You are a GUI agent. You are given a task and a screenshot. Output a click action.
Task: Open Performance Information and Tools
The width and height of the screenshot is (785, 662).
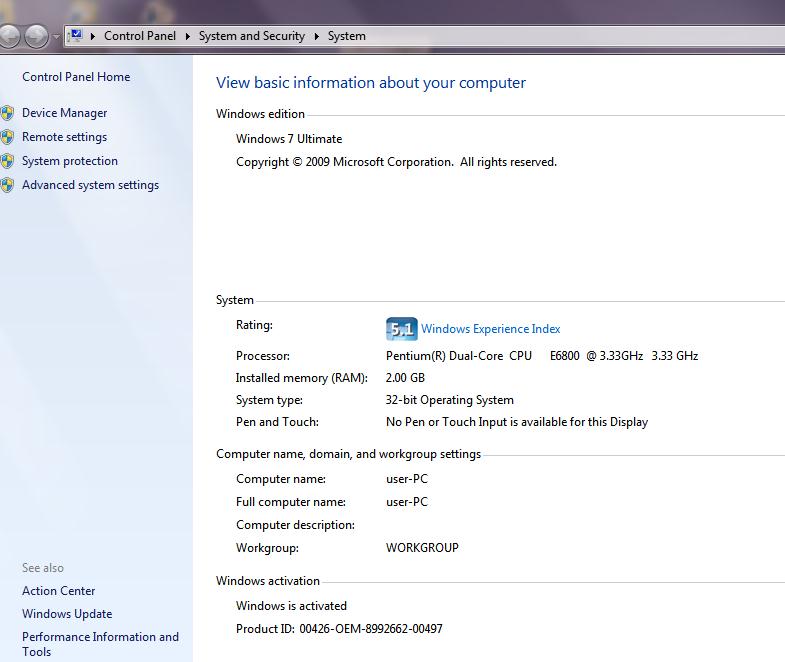click(x=100, y=644)
